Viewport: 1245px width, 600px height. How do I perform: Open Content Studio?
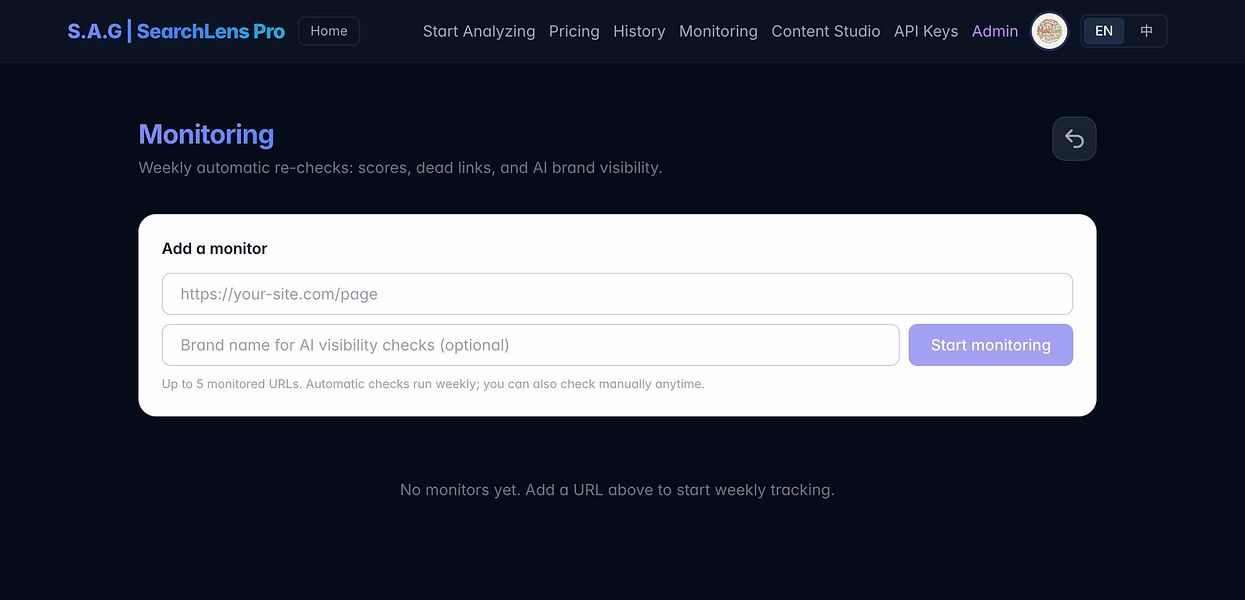pos(826,31)
